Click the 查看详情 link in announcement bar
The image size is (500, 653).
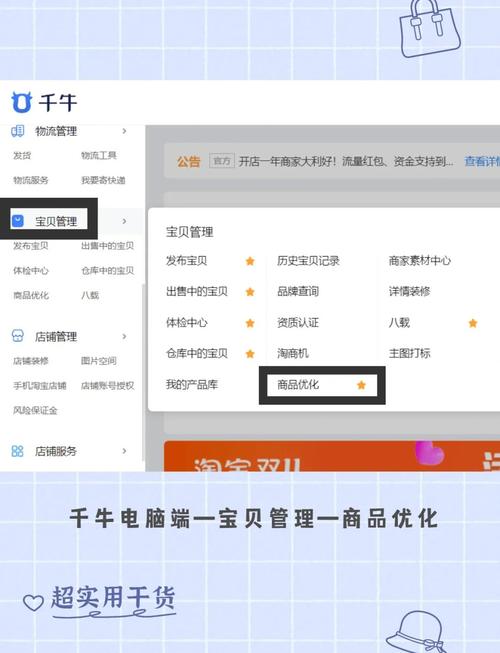[x=482, y=161]
